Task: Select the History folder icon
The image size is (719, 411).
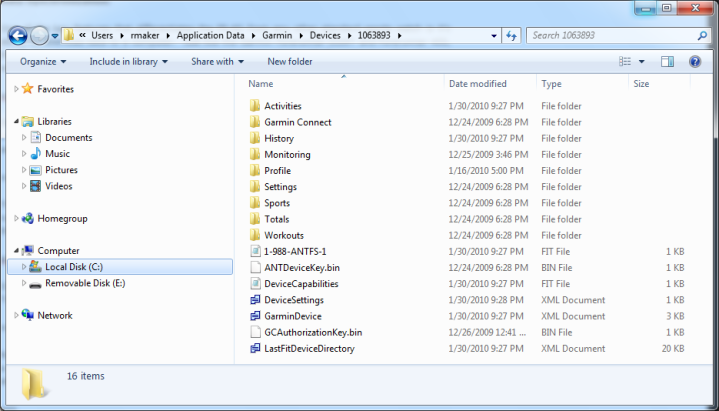Action: (255, 138)
